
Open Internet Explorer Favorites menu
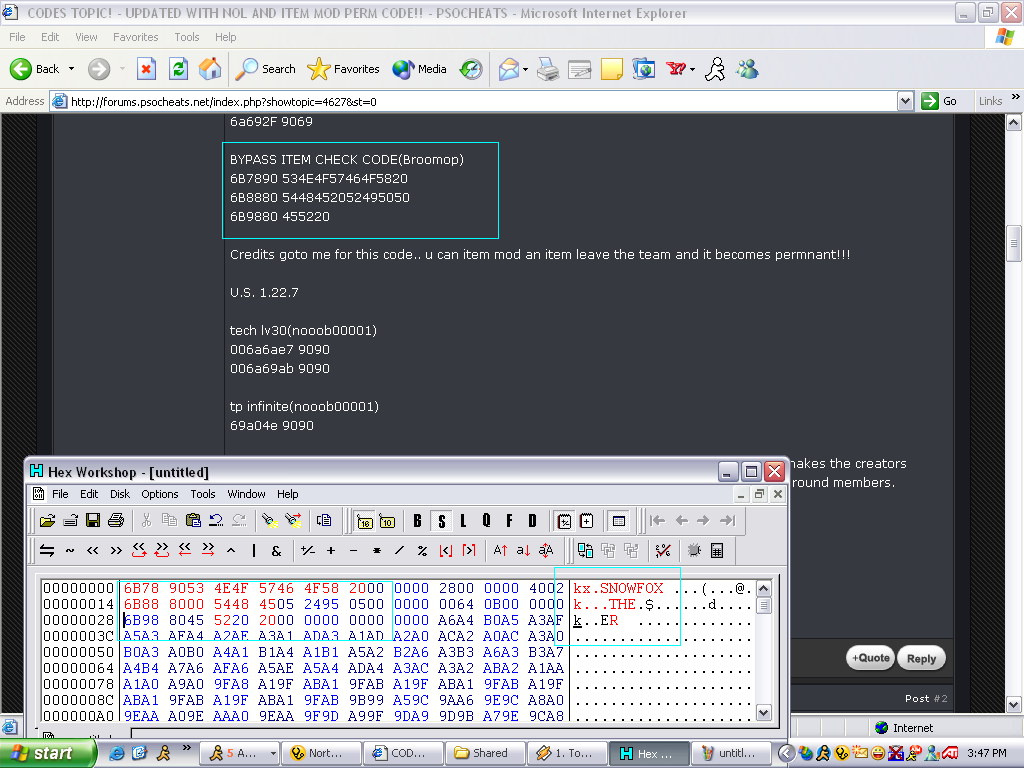pyautogui.click(x=135, y=37)
